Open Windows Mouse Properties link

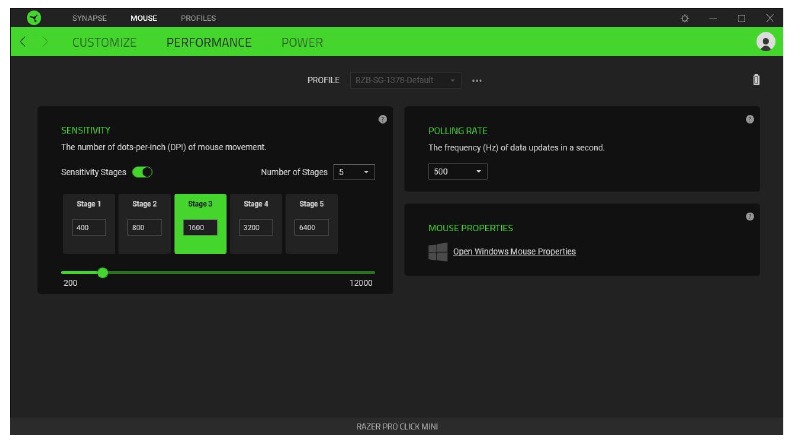pyautogui.click(x=514, y=251)
